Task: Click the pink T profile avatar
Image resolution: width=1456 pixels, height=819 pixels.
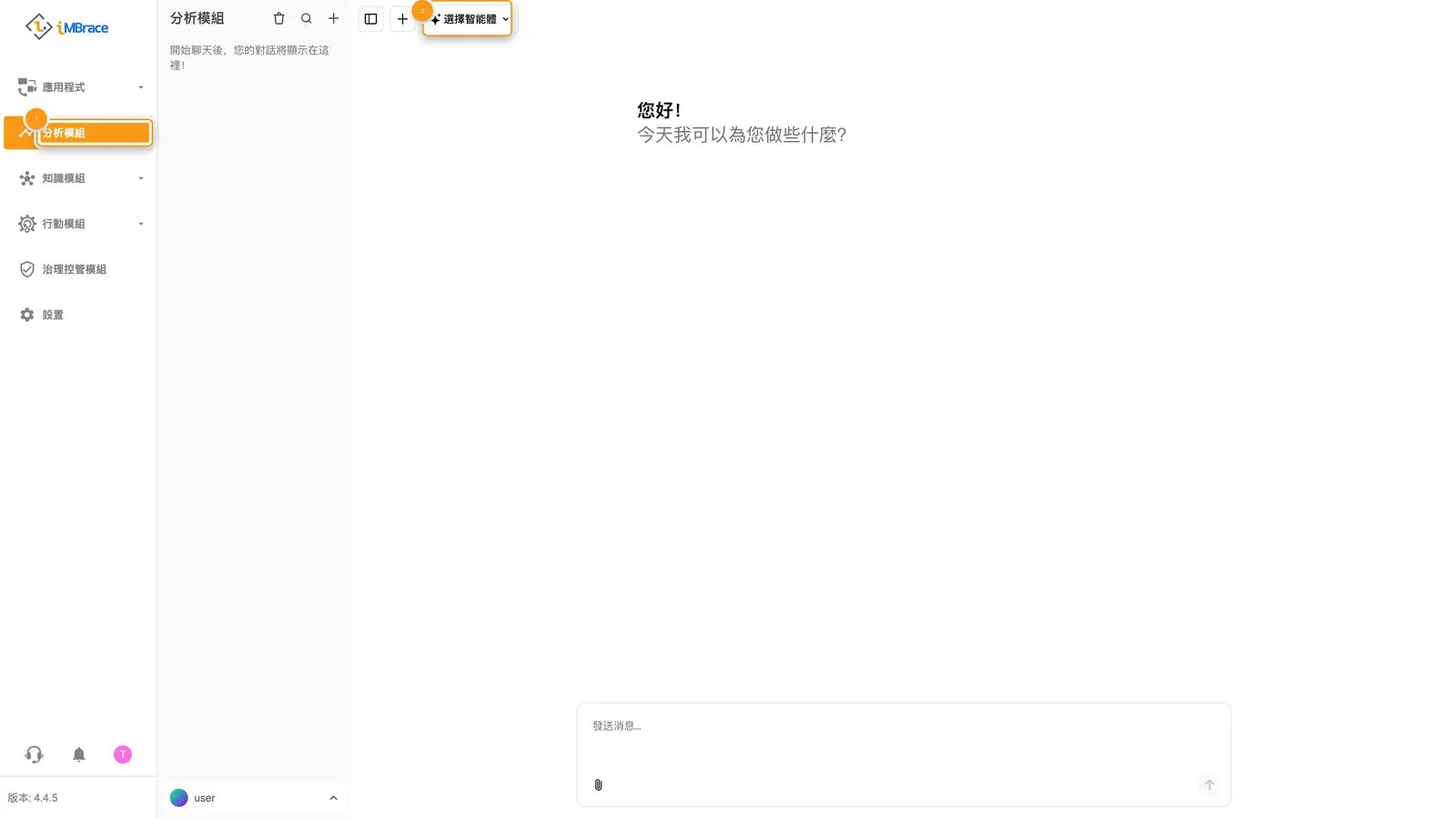Action: [123, 754]
